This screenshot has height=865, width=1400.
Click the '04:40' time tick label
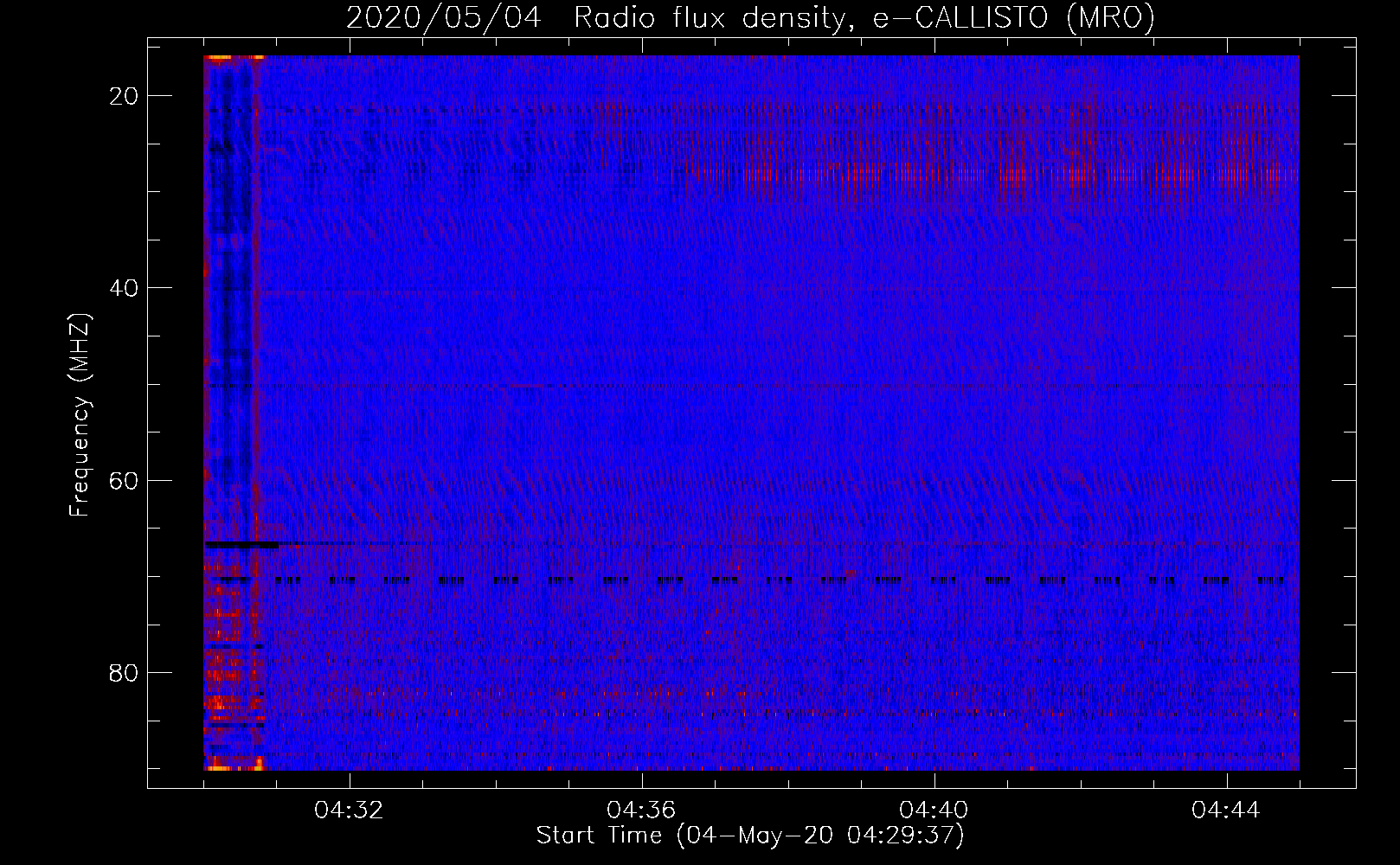[x=934, y=811]
